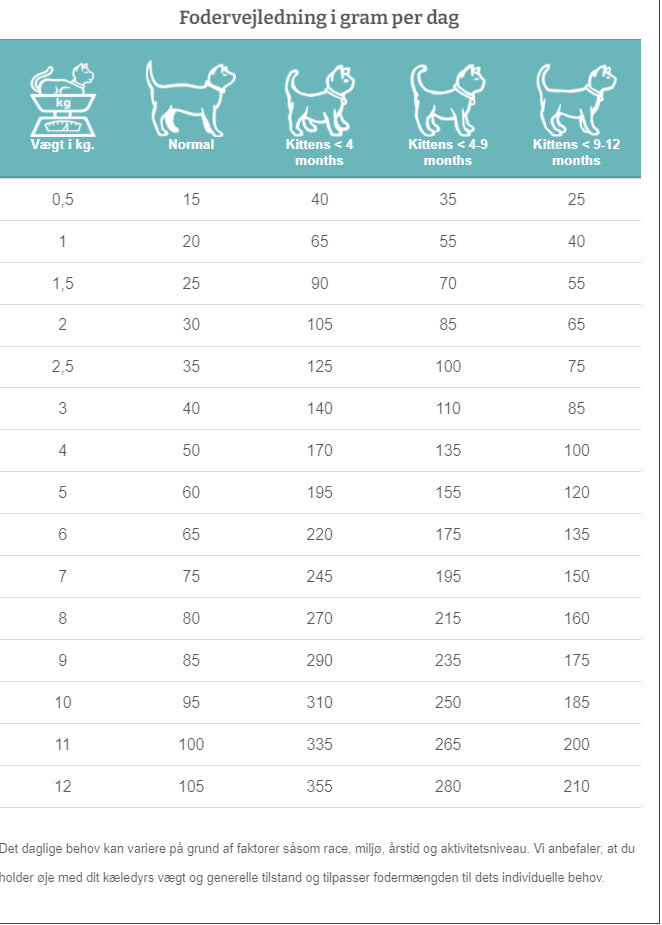Click the value 245 for 7 kg

click(319, 576)
